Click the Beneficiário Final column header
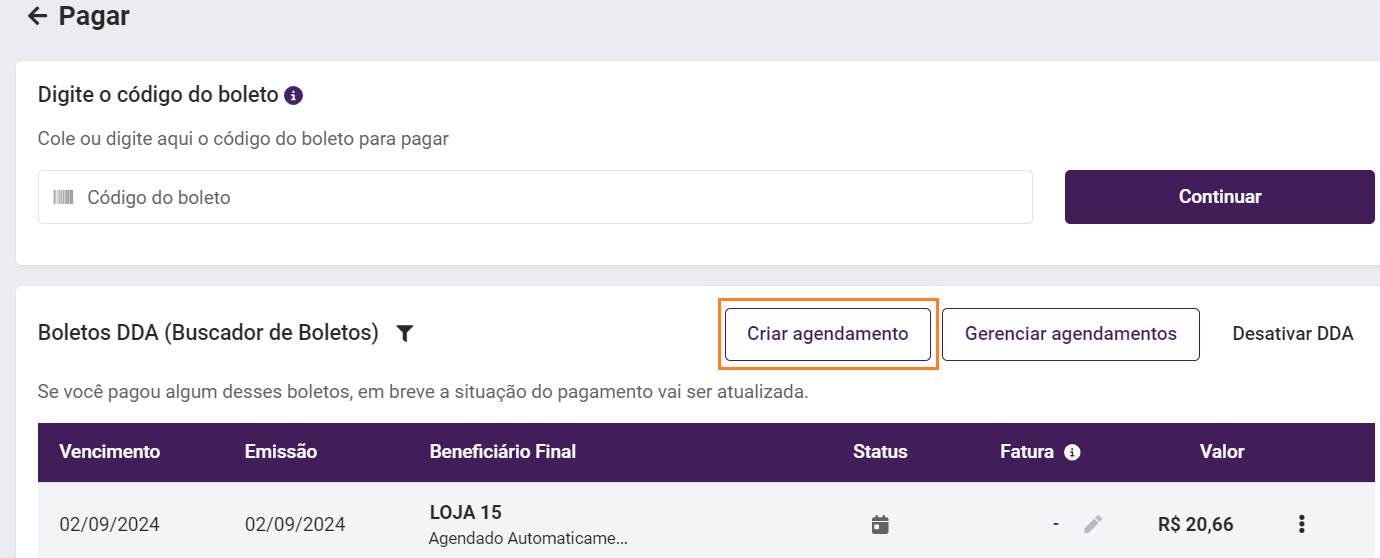1380x558 pixels. [x=503, y=452]
